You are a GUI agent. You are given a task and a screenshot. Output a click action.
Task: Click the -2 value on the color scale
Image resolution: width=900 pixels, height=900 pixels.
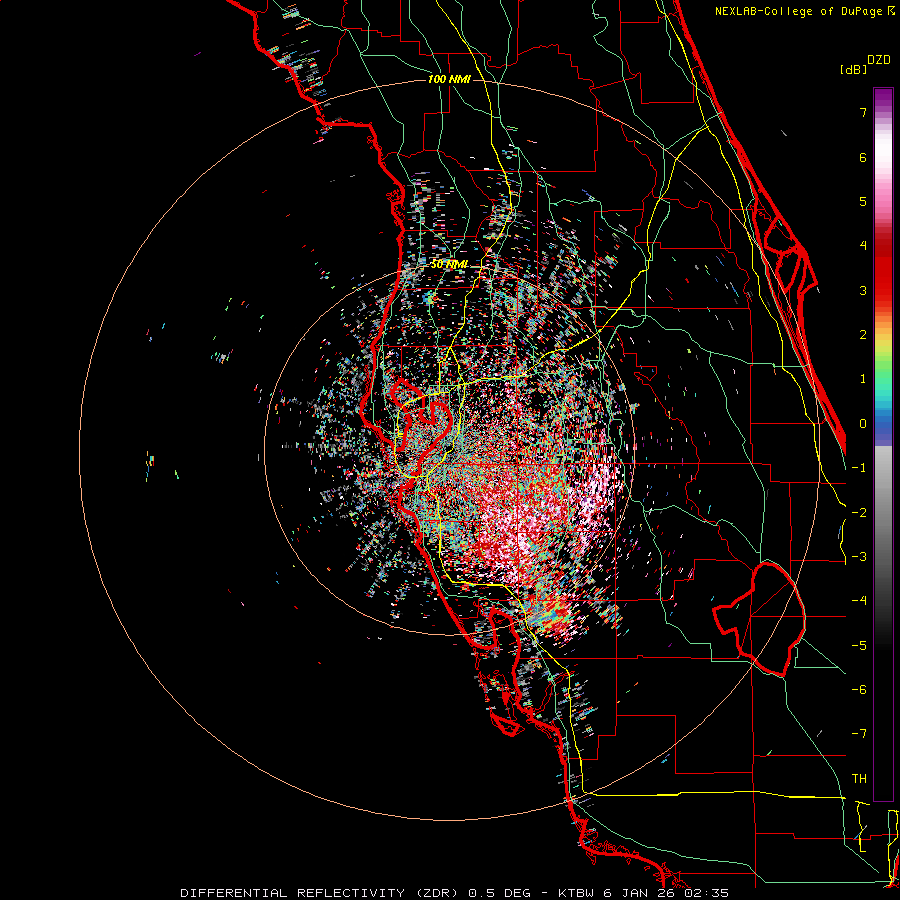click(859, 513)
